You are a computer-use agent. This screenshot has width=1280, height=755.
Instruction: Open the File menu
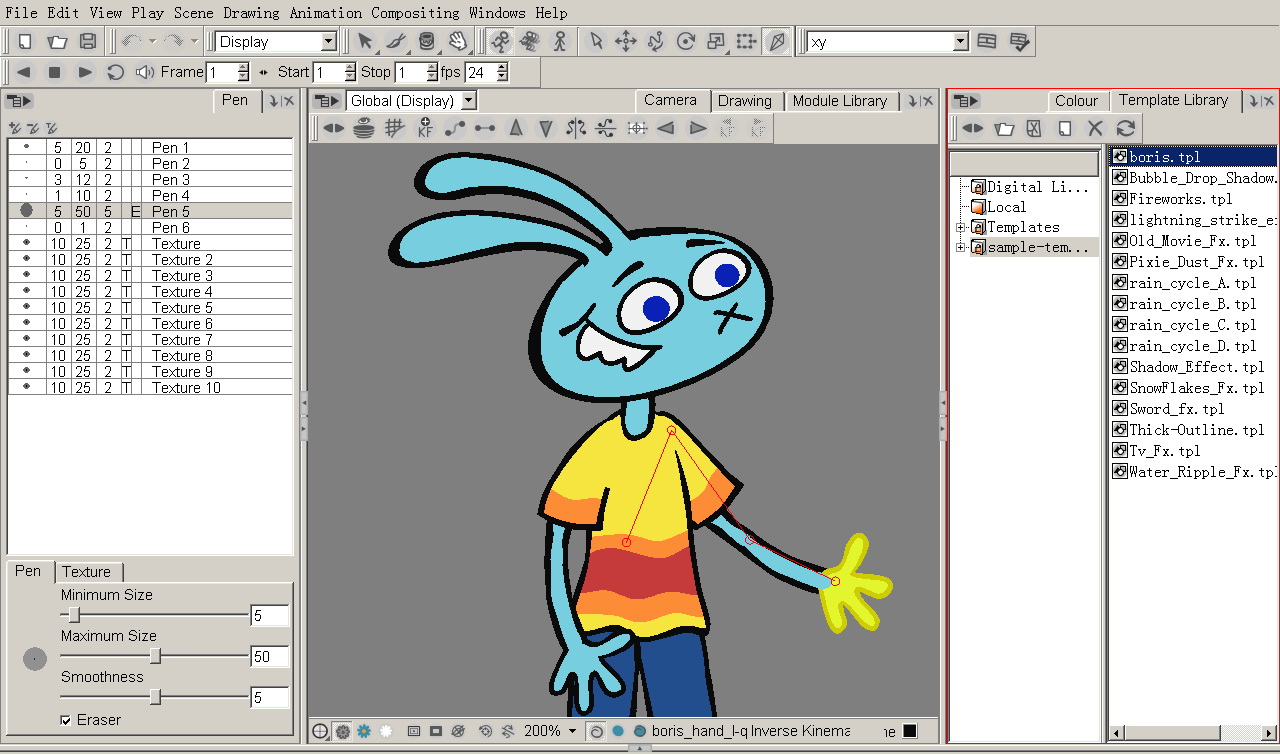click(x=22, y=13)
